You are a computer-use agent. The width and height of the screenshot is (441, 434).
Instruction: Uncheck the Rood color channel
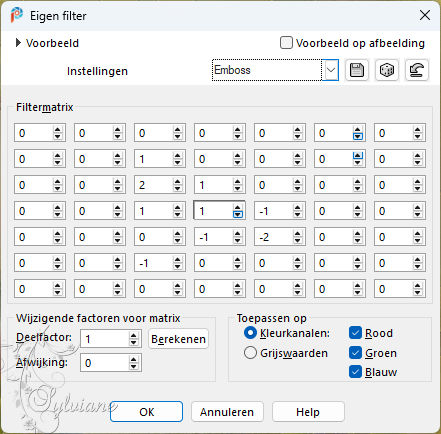point(355,333)
